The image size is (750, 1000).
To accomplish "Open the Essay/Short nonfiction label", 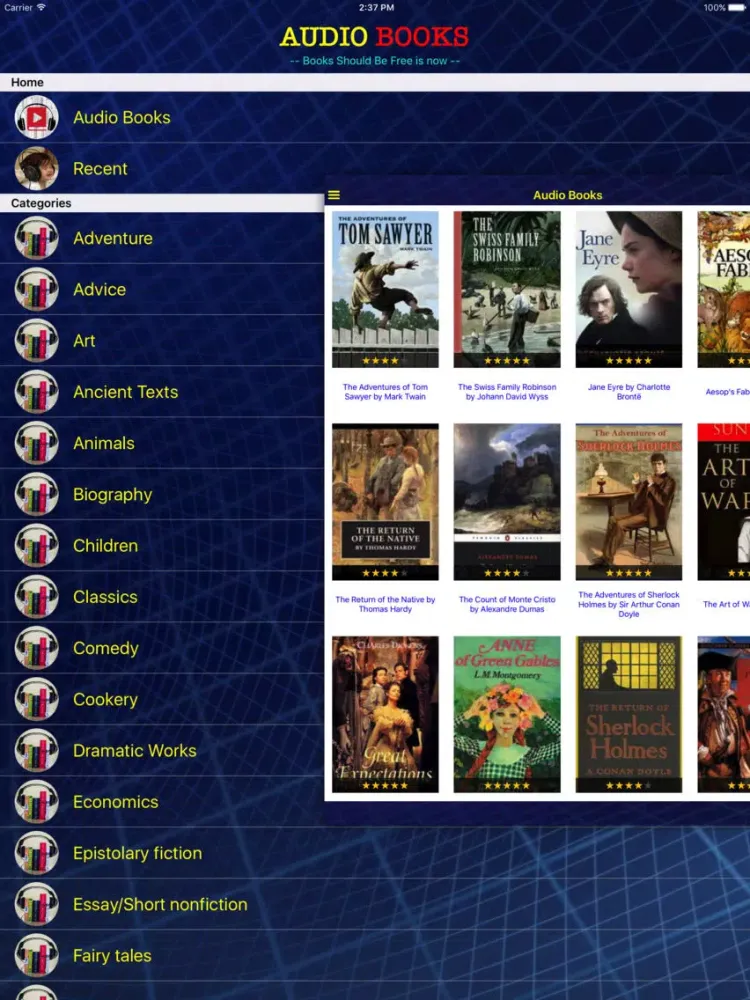I will click(160, 904).
